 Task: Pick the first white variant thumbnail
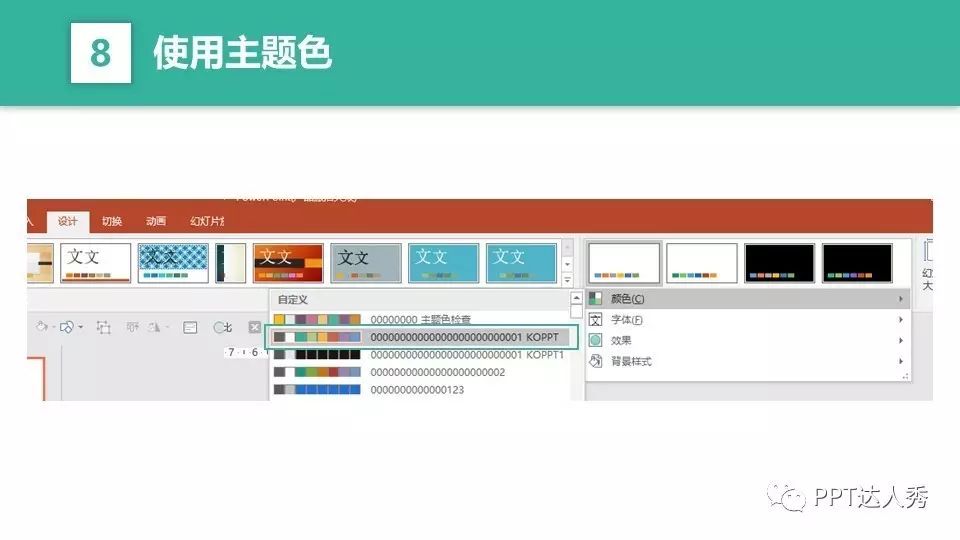tap(624, 263)
